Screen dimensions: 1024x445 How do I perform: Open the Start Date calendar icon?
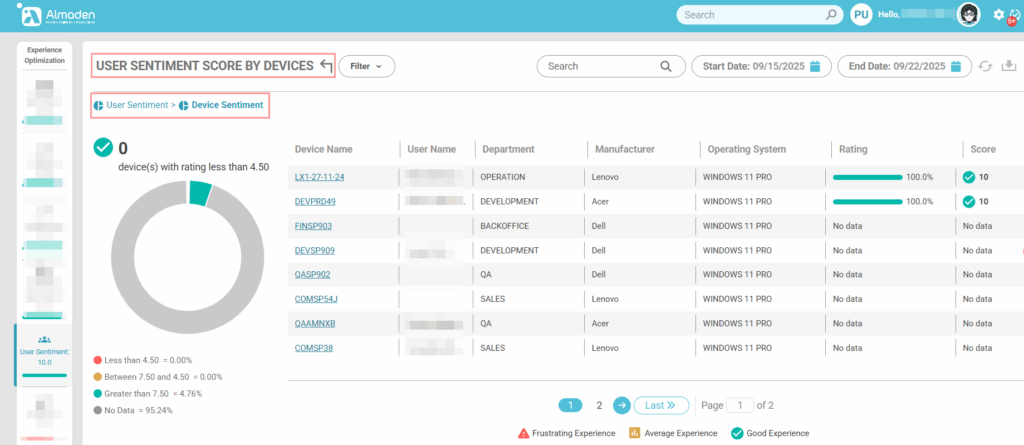tap(815, 67)
